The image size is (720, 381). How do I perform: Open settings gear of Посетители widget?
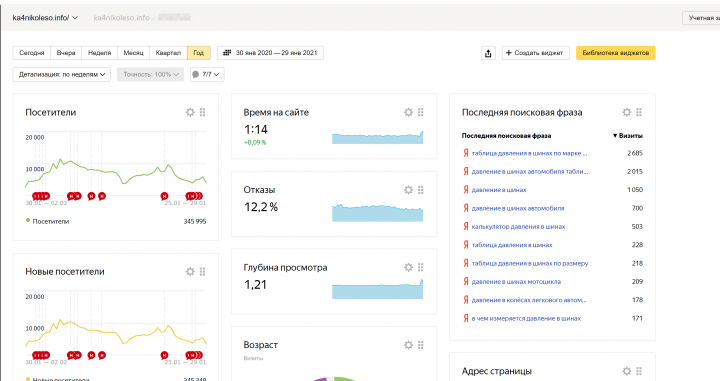(x=190, y=112)
